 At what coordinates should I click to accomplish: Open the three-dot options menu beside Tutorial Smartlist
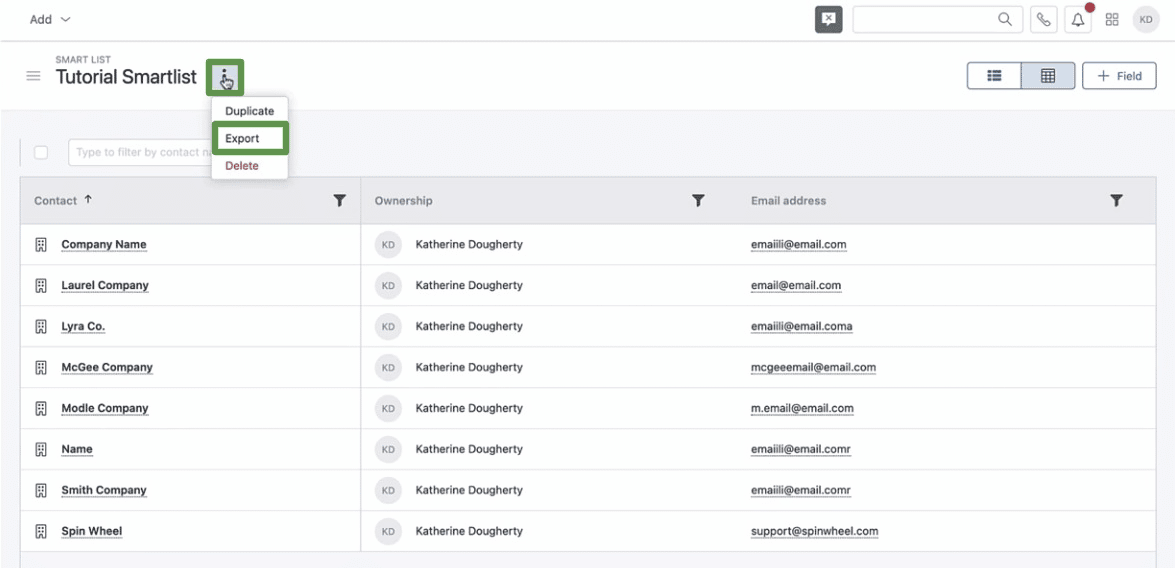(225, 76)
